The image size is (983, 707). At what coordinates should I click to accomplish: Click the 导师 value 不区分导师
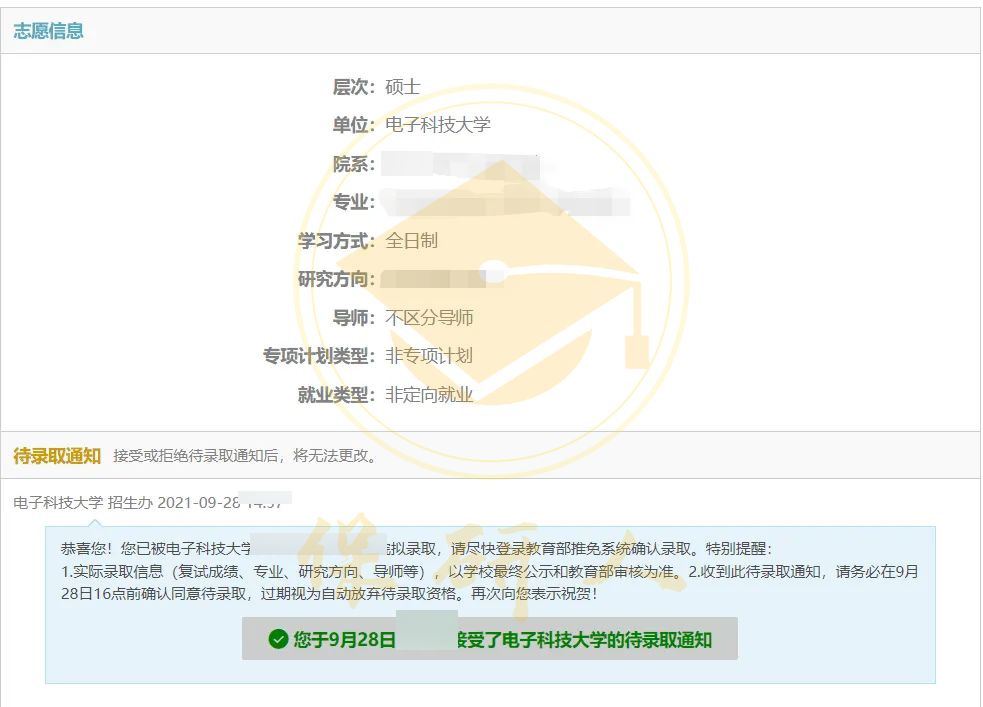(429, 318)
